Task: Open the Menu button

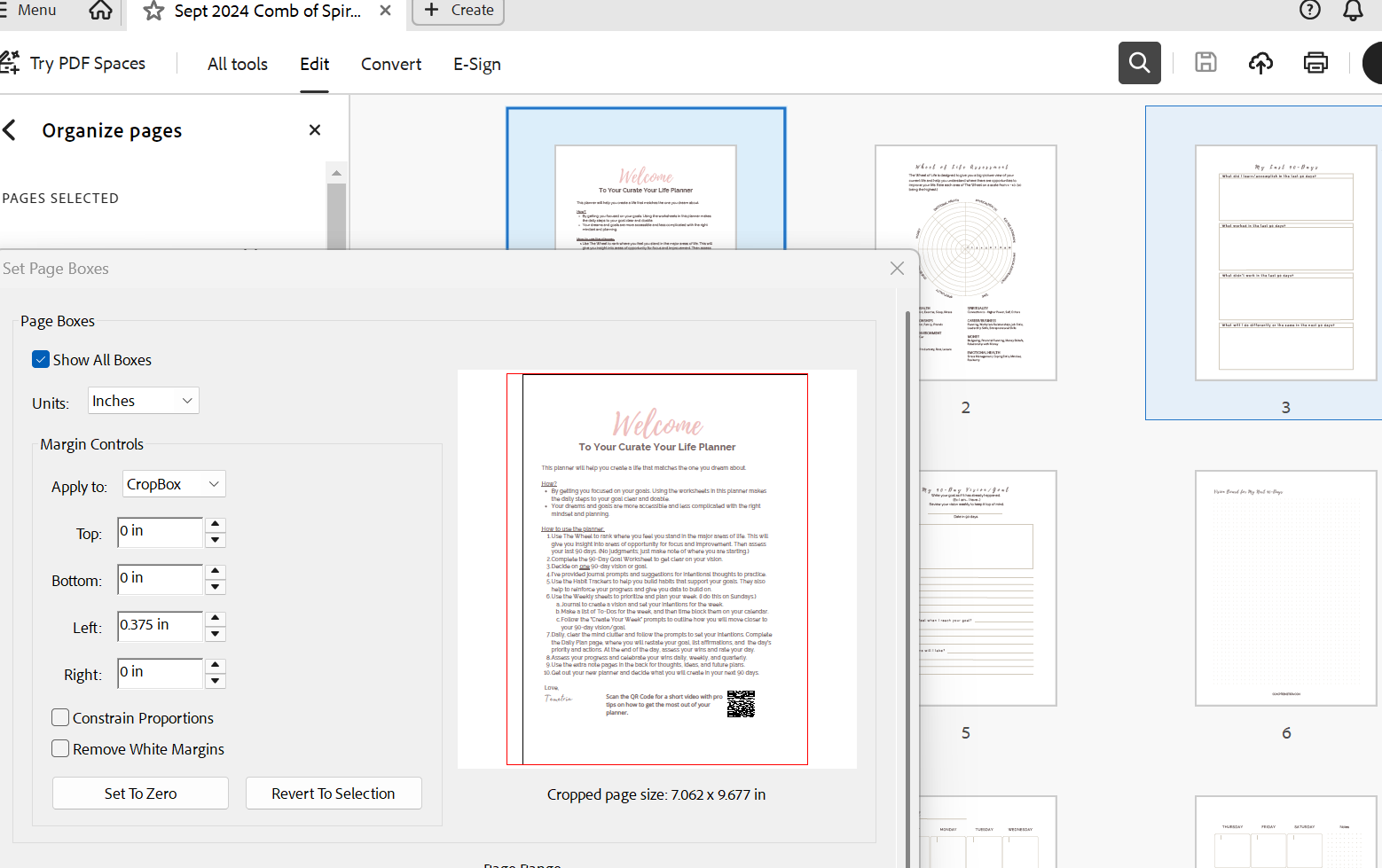Action: (x=28, y=10)
